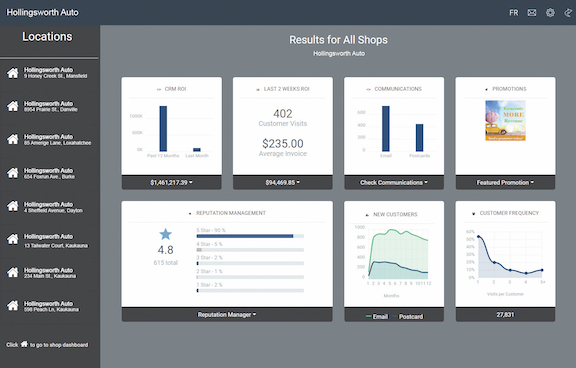Click the Promotions card header icon
Viewport: 576px width, 368px height.
pos(486,89)
